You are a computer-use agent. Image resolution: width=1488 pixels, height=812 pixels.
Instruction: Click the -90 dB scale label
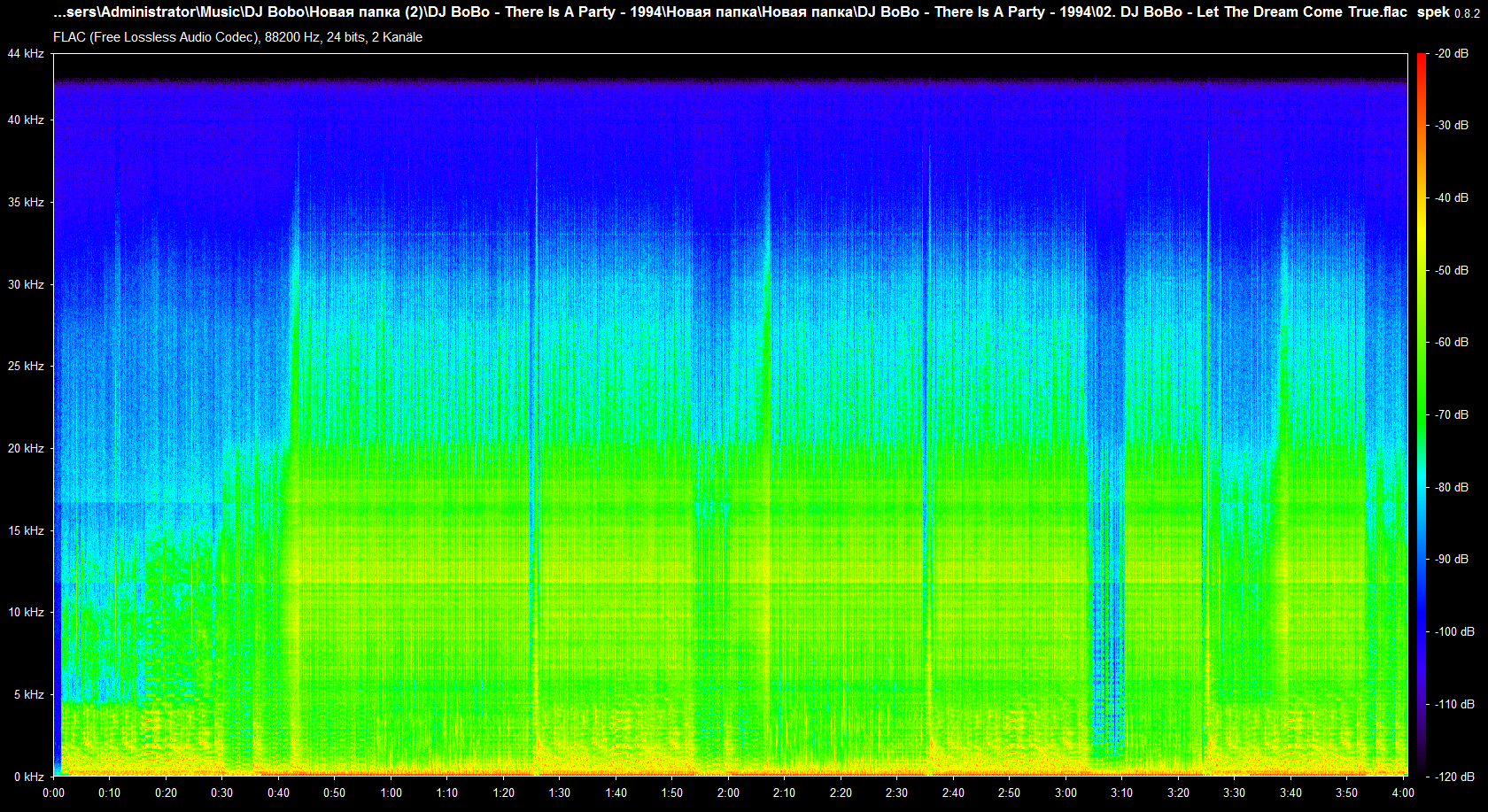(1452, 559)
